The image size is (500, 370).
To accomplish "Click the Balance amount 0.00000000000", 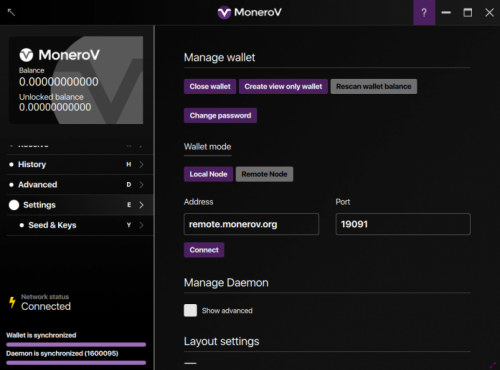I will [59, 82].
